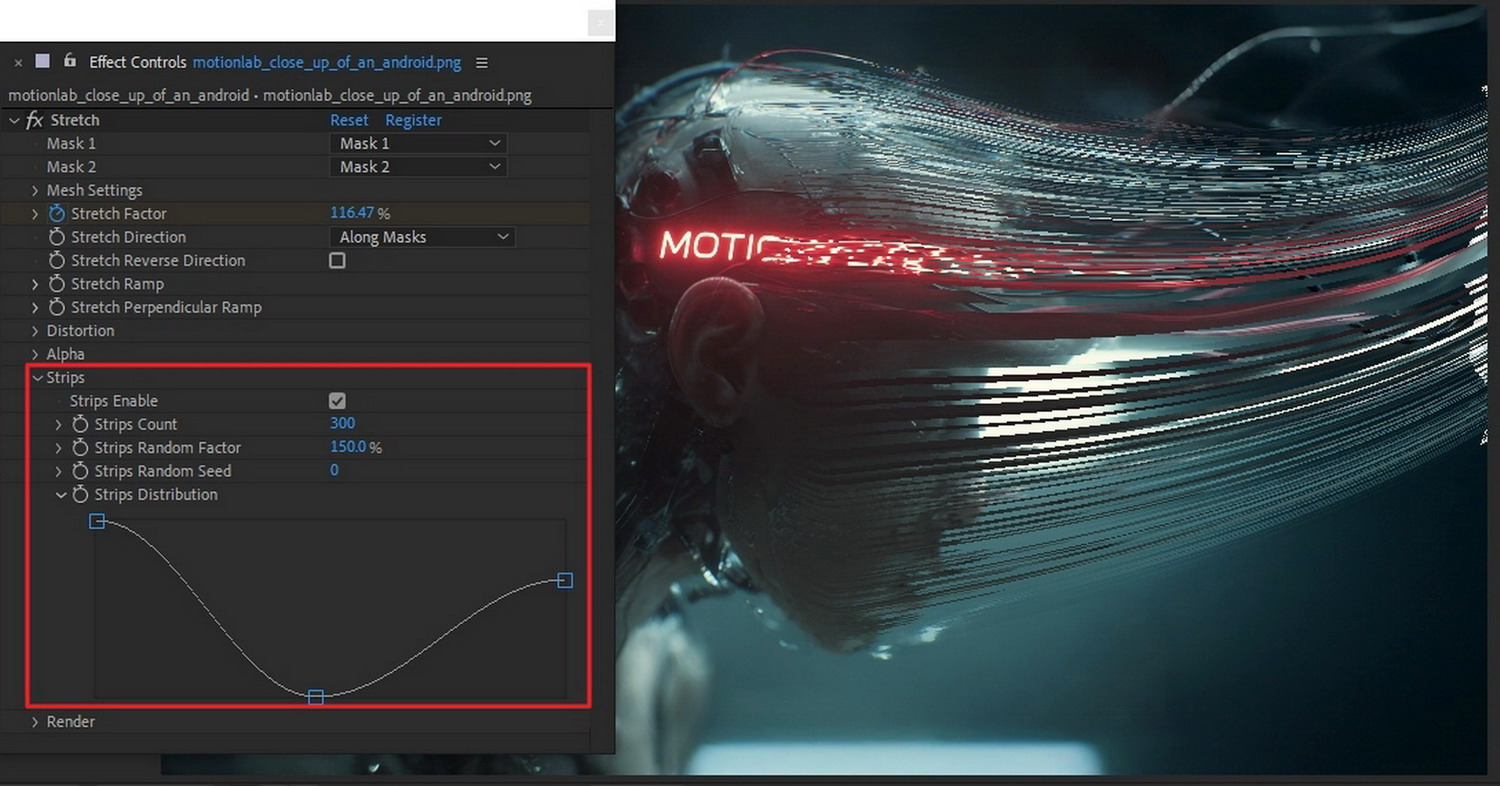
Task: Click the Reset link for Stretch
Action: (x=349, y=120)
